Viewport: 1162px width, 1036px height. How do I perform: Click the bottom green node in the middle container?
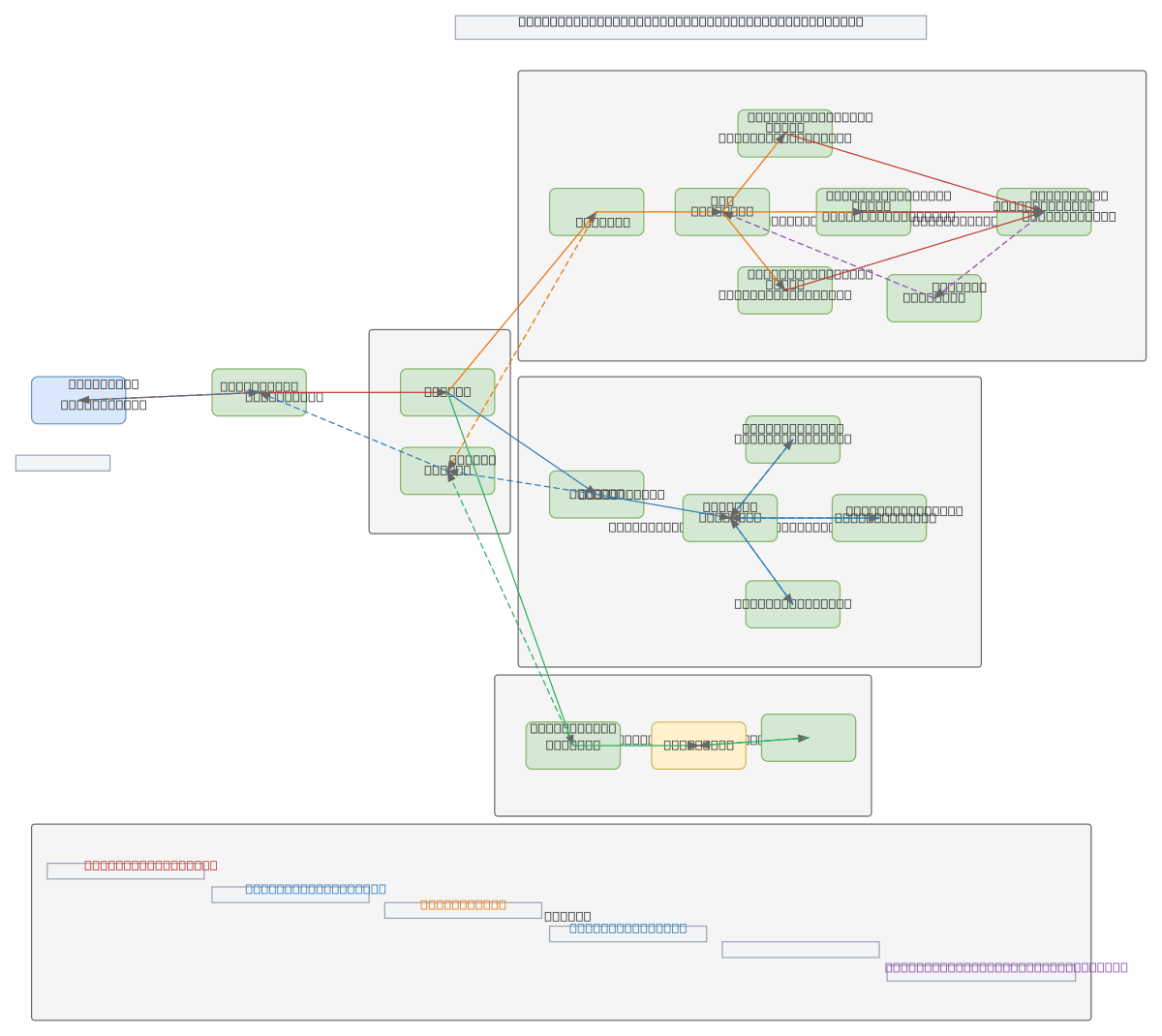point(793,604)
